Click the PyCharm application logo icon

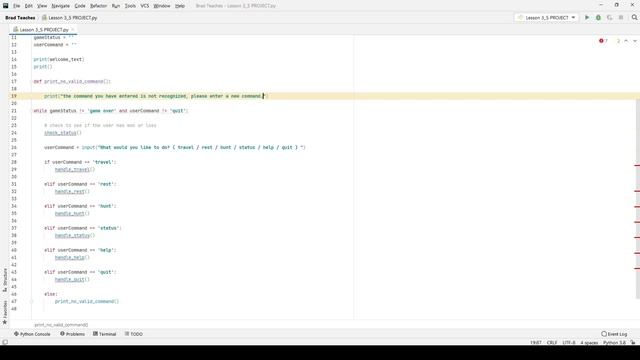click(6, 6)
